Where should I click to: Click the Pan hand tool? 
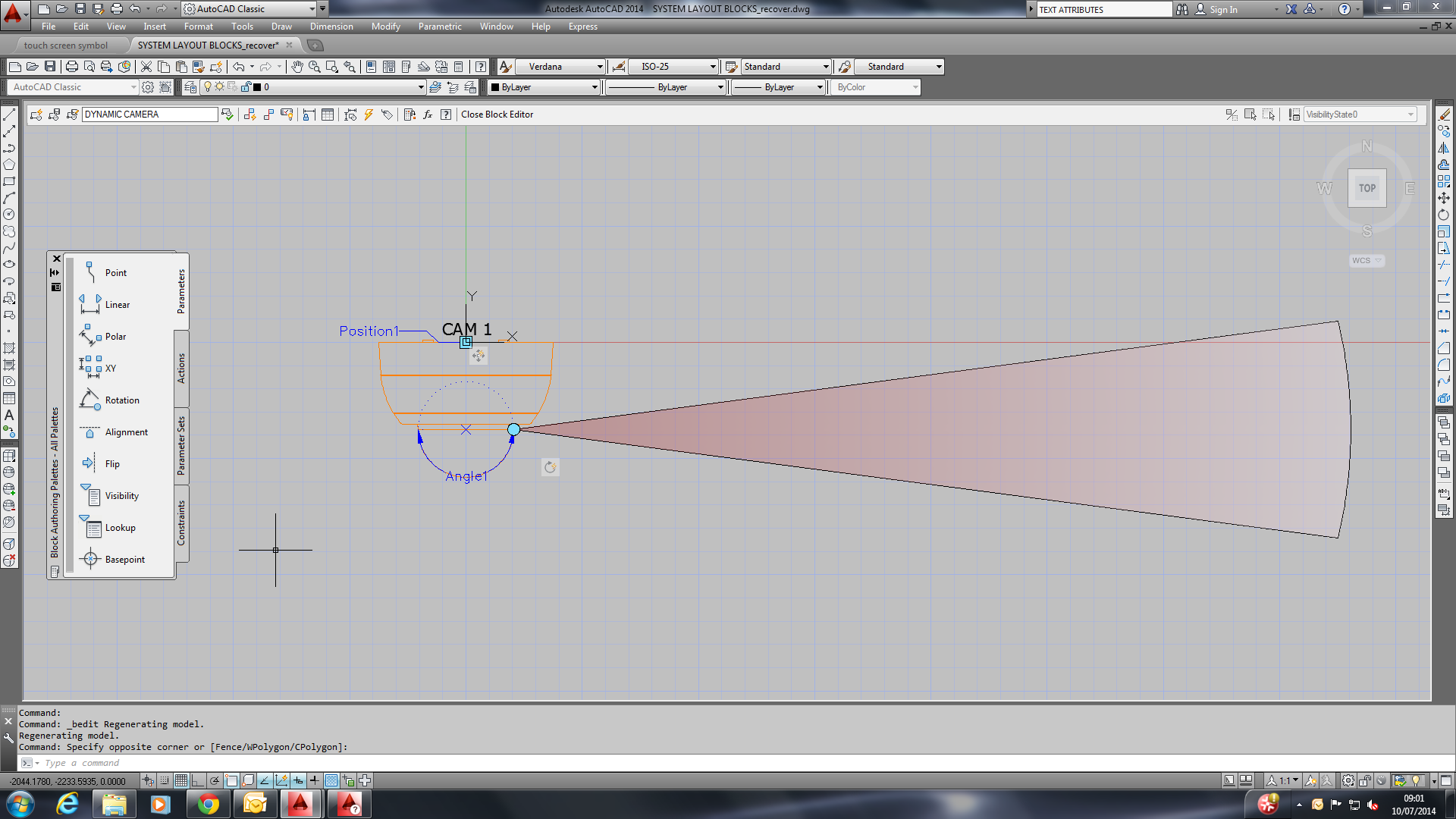[x=297, y=67]
